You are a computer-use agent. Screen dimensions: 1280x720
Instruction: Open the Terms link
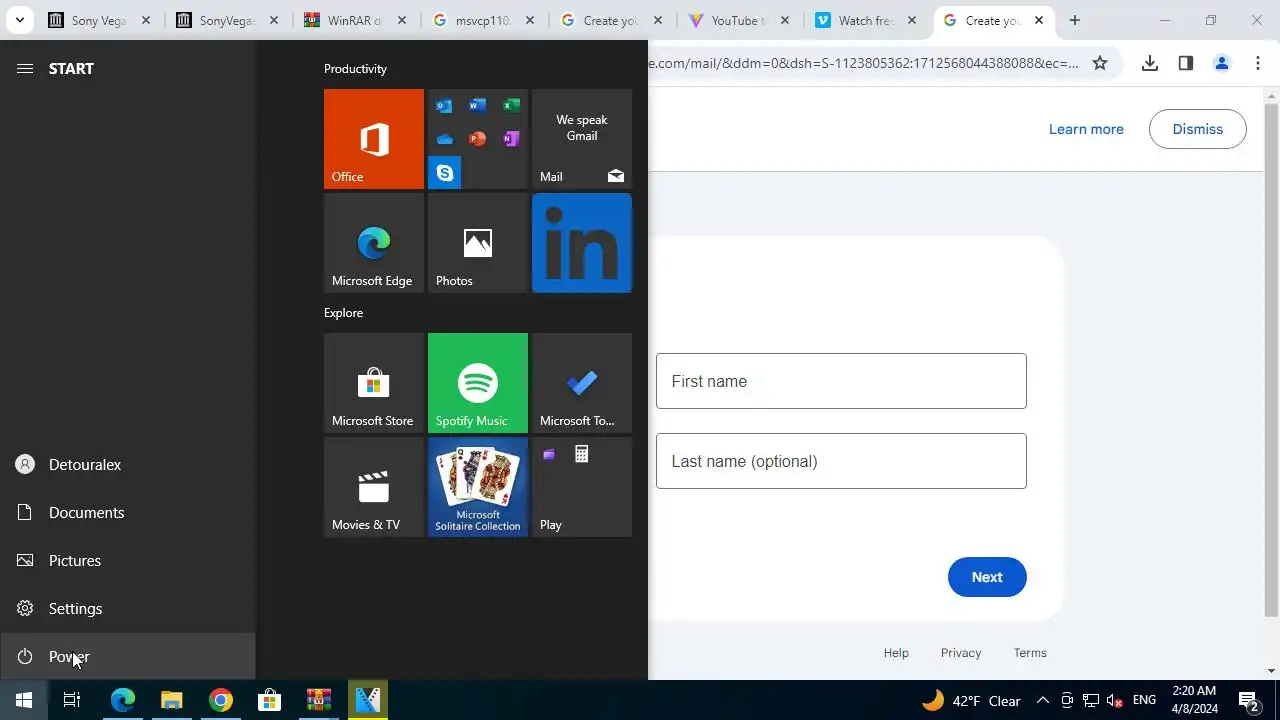pyautogui.click(x=1030, y=653)
